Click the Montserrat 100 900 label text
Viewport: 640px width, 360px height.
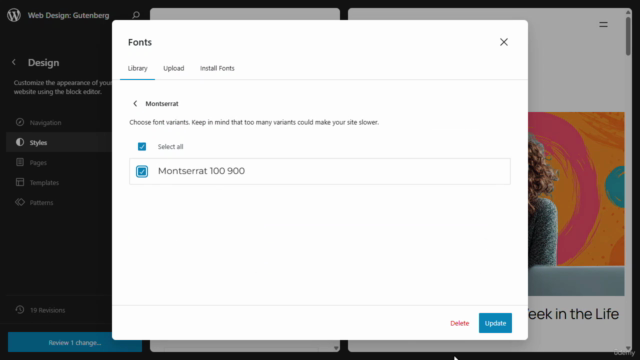[x=201, y=171]
